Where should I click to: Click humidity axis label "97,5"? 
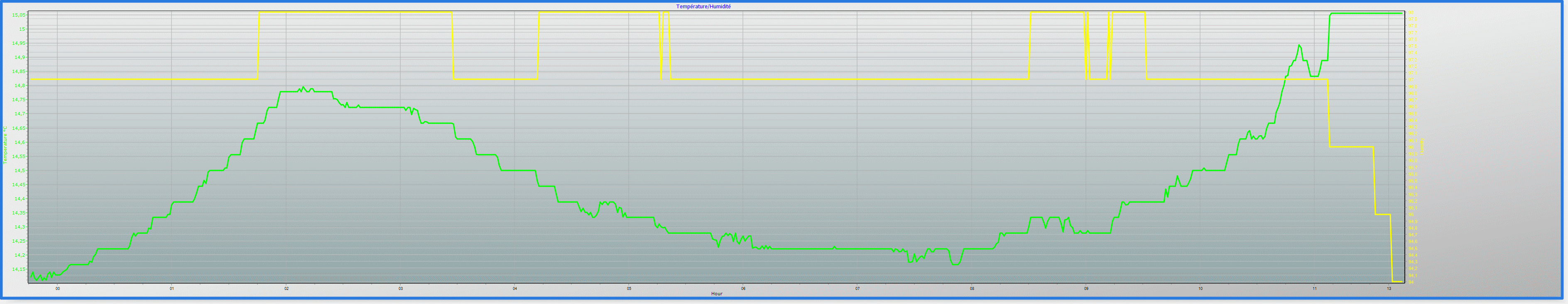coord(1413,46)
